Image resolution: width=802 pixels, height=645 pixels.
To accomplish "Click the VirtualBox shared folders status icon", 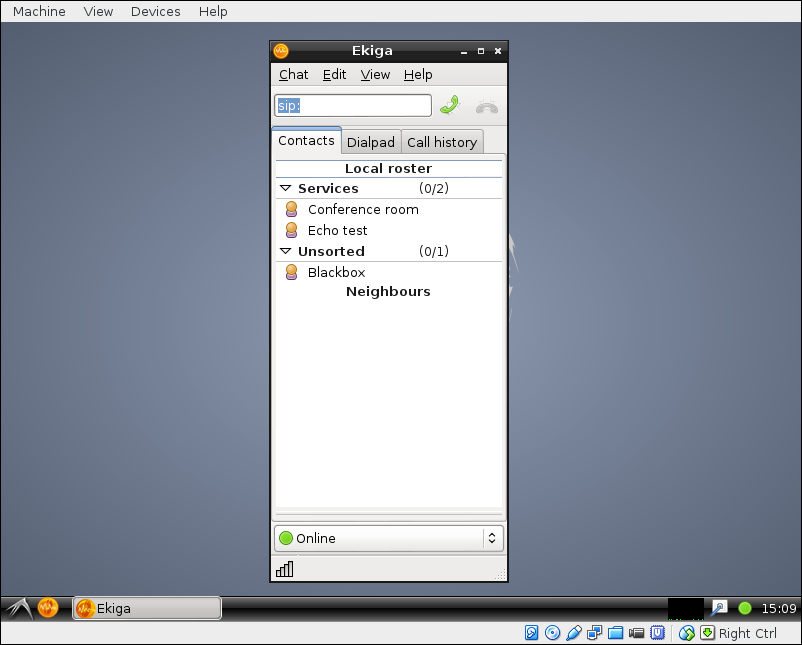I will click(615, 633).
